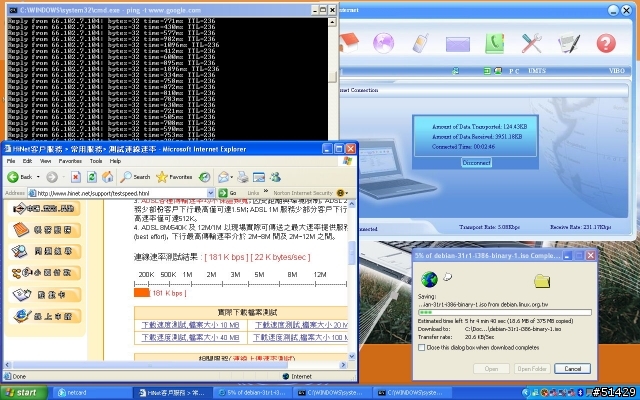The height and width of the screenshot is (400, 640).
Task: Click the Windows start button
Action: pos(23,393)
